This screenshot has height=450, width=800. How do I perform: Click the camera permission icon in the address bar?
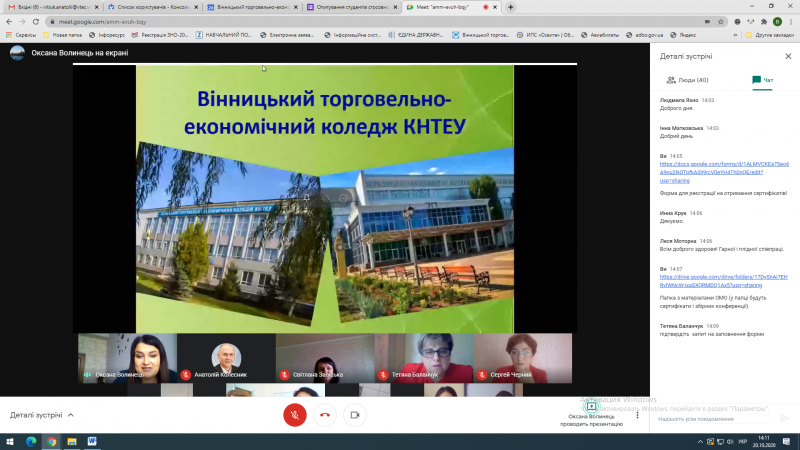707,21
